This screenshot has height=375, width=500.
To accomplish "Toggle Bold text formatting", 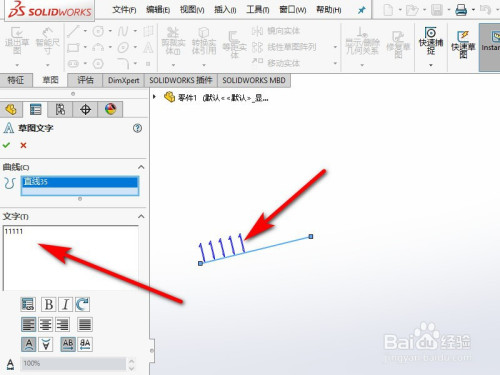I will pos(49,304).
